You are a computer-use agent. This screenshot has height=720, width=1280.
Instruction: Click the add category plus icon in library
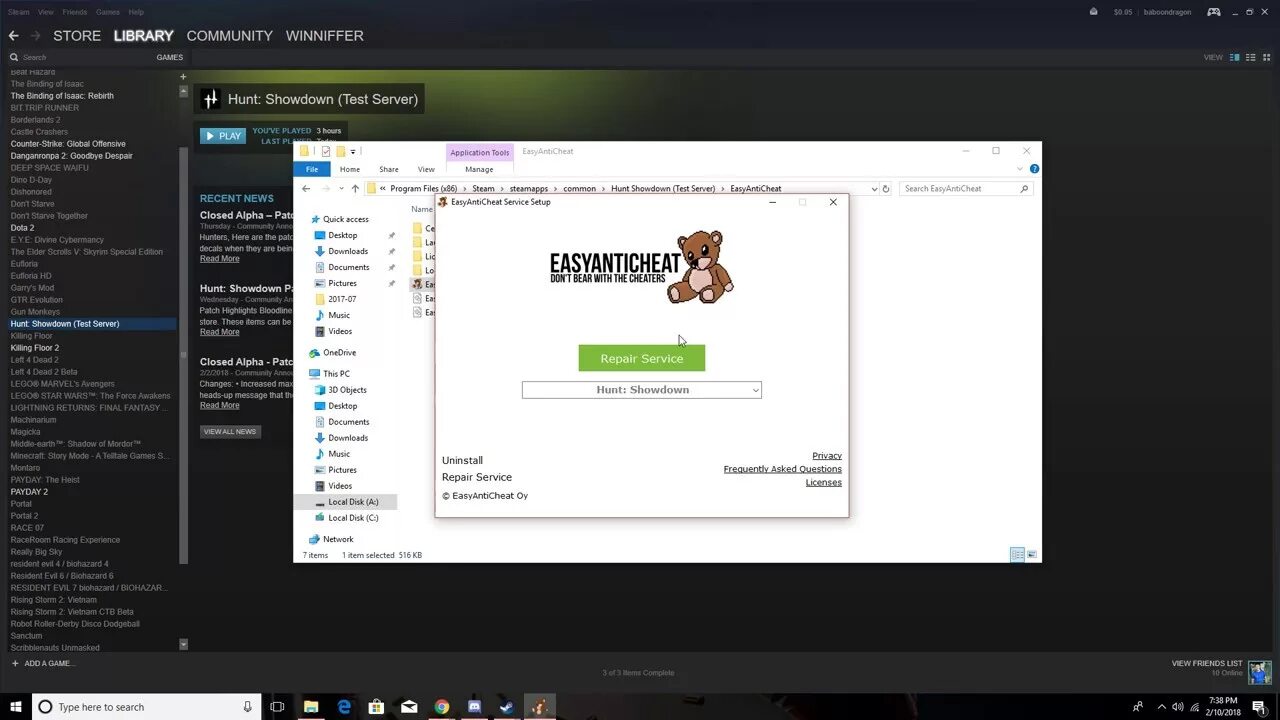click(x=182, y=76)
